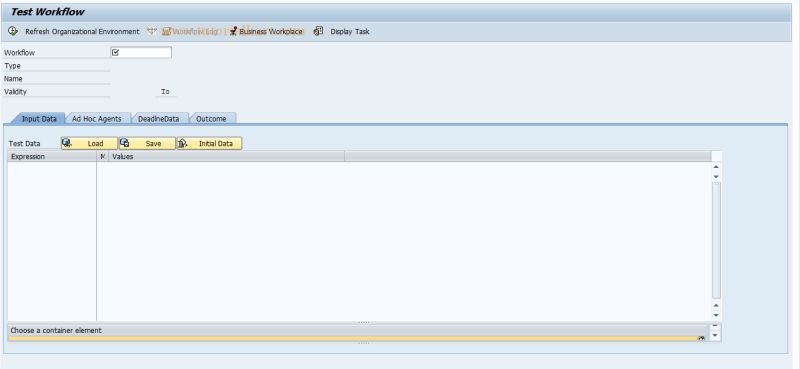Click the Initial Data button
The height and width of the screenshot is (369, 800).
(x=209, y=143)
